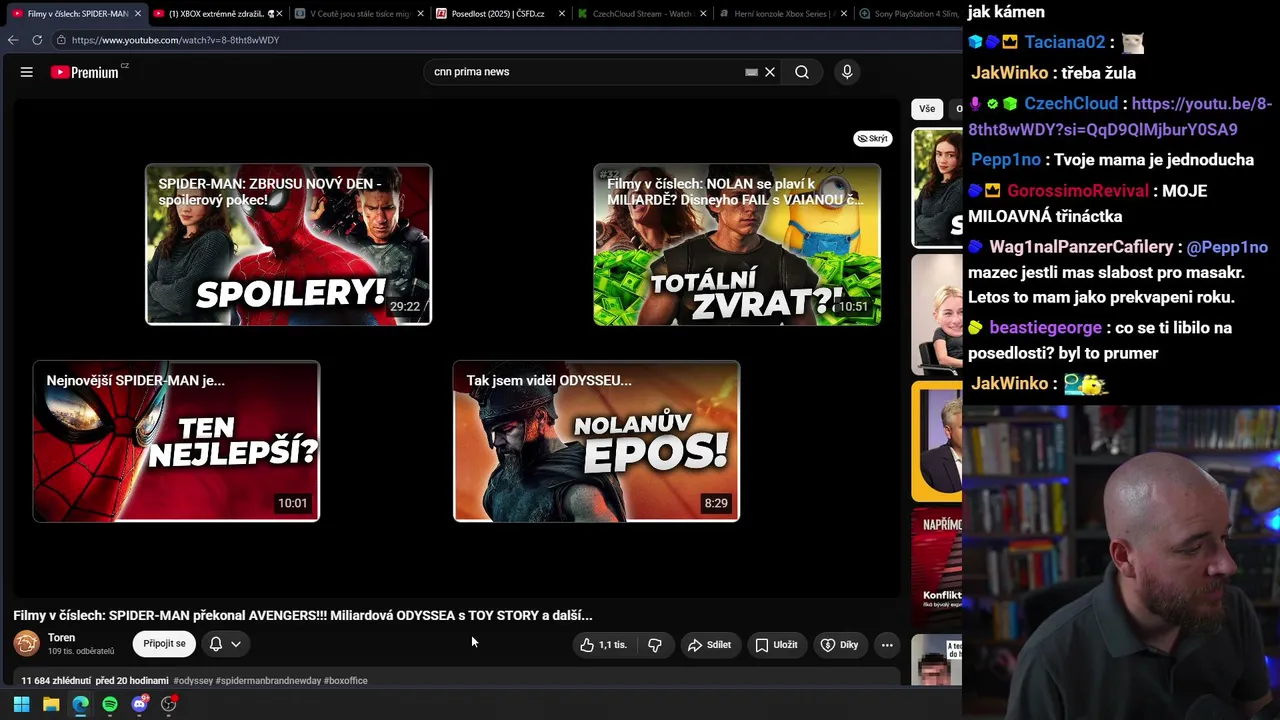Clear the search query with the X icon
Viewport: 1280px width, 720px height.
pyautogui.click(x=770, y=72)
